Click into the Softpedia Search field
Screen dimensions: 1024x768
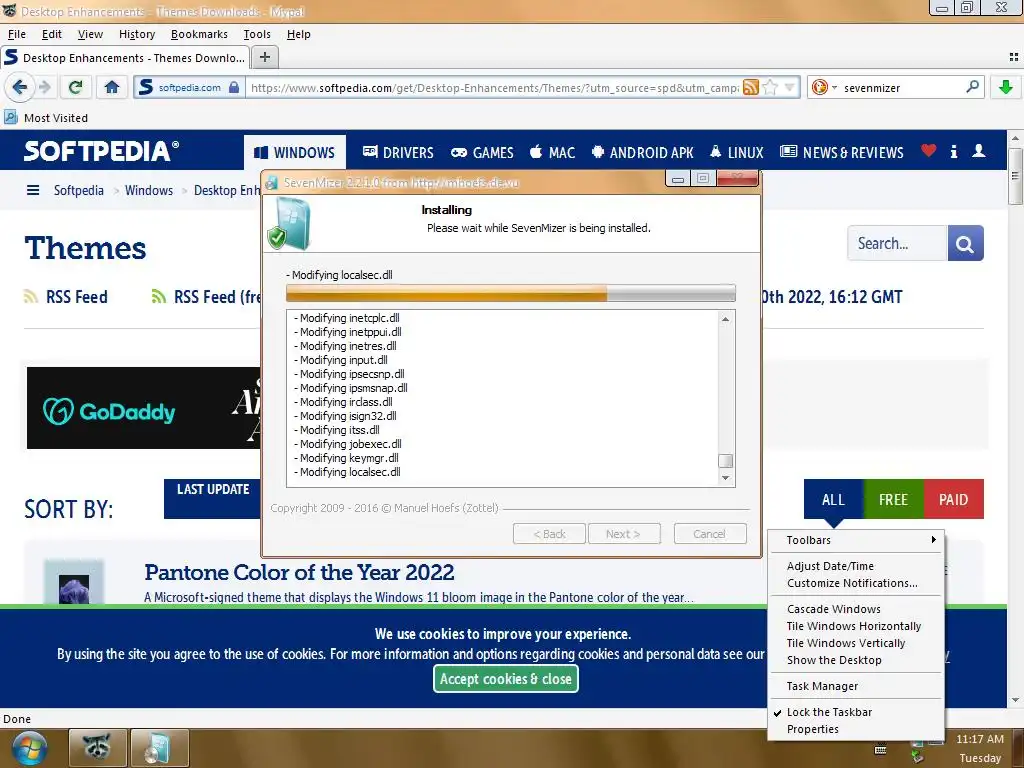[897, 244]
